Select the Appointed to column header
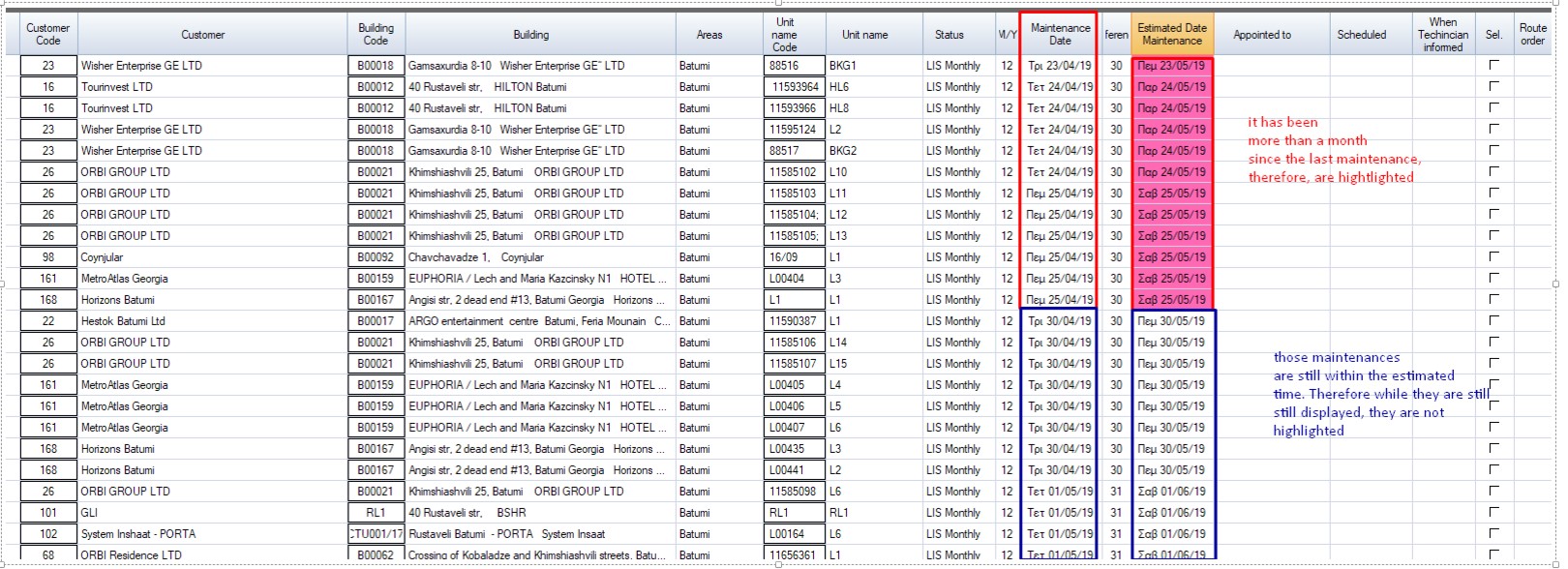Viewport: 1568px width, 569px height. (1261, 35)
